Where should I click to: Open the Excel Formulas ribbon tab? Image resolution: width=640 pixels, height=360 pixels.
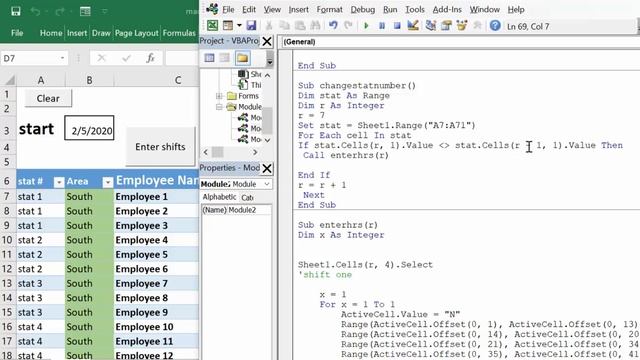pos(179,33)
